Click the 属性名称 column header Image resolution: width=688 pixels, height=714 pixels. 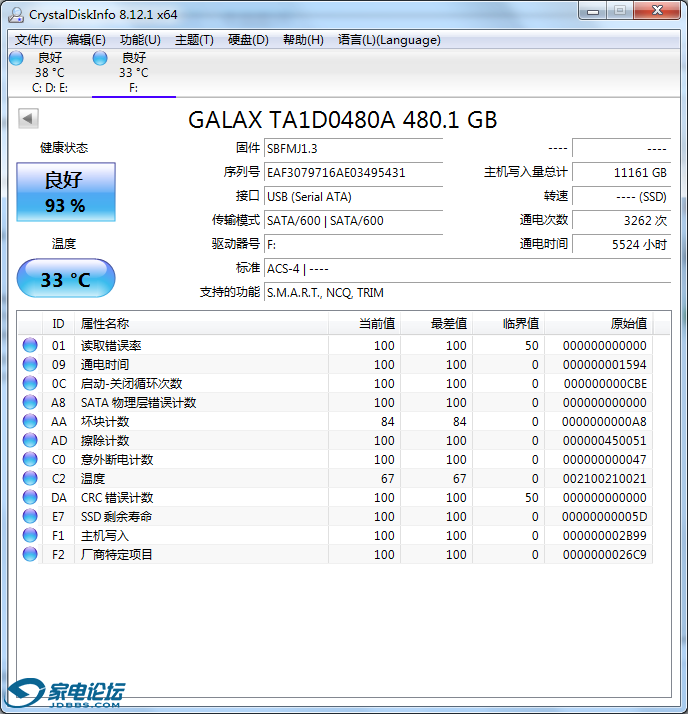(201, 324)
